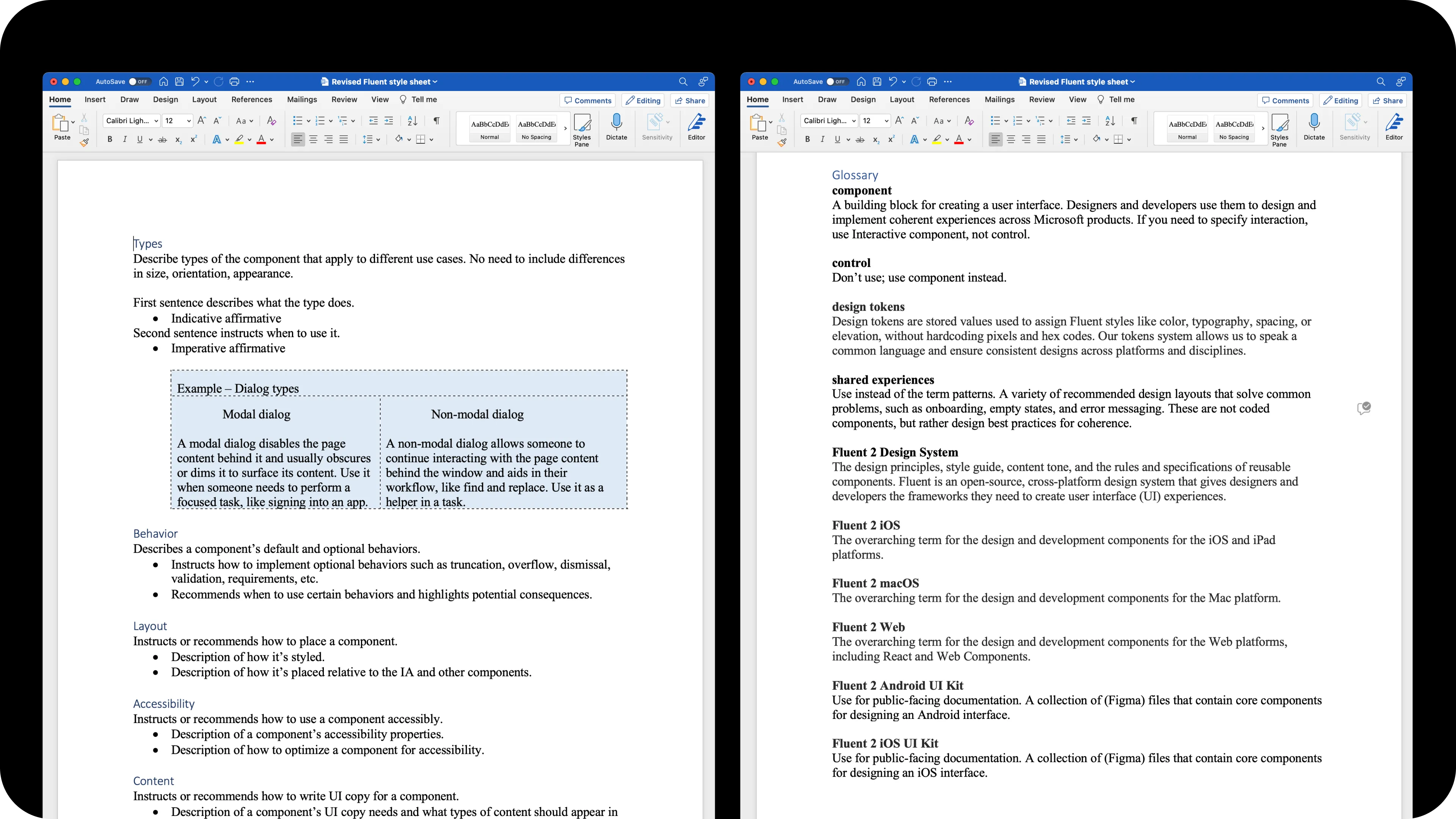Open References tab in the left window
This screenshot has width=1456, height=819.
point(251,99)
